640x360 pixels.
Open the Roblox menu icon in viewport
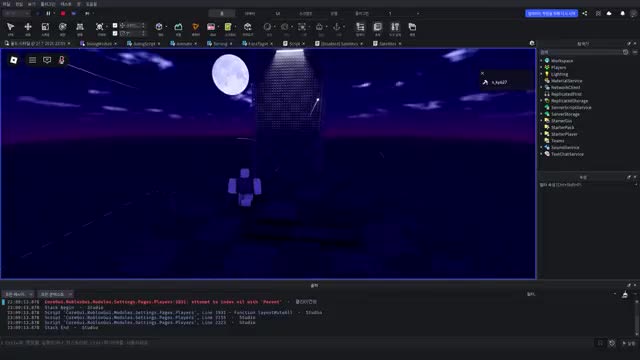[x=13, y=60]
